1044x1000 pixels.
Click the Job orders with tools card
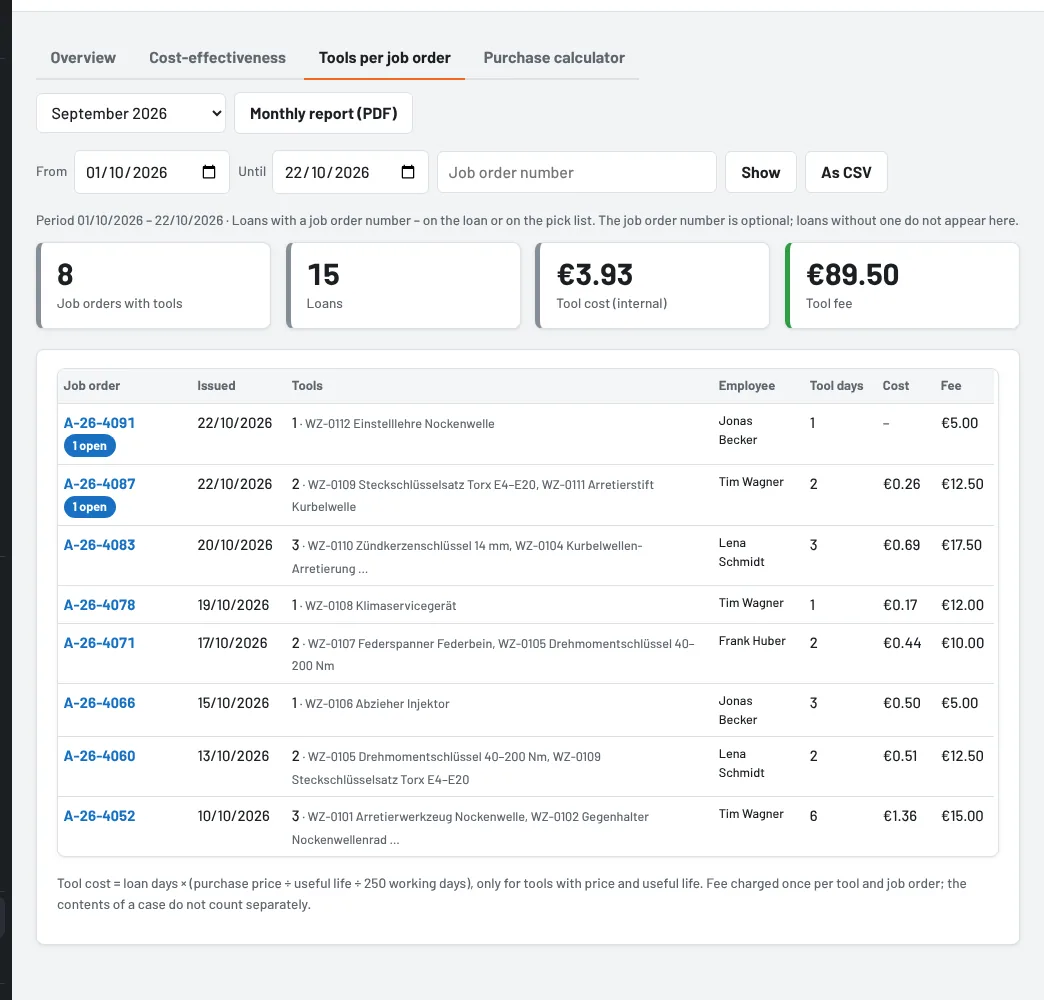(154, 286)
